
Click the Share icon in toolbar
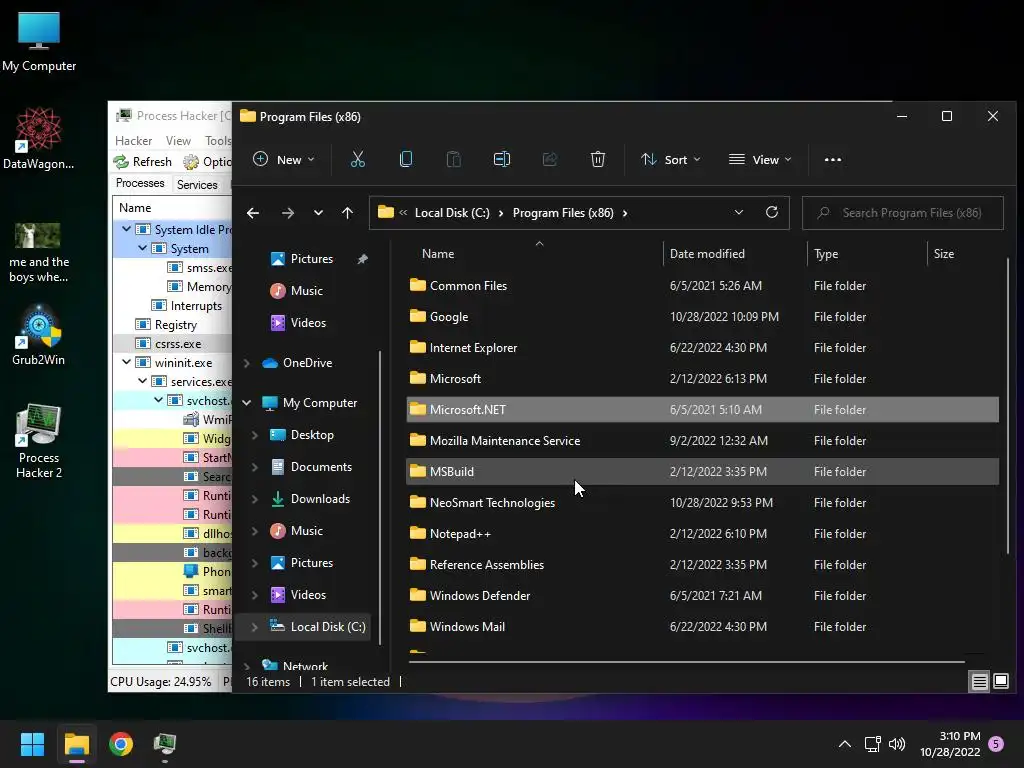(x=550, y=159)
